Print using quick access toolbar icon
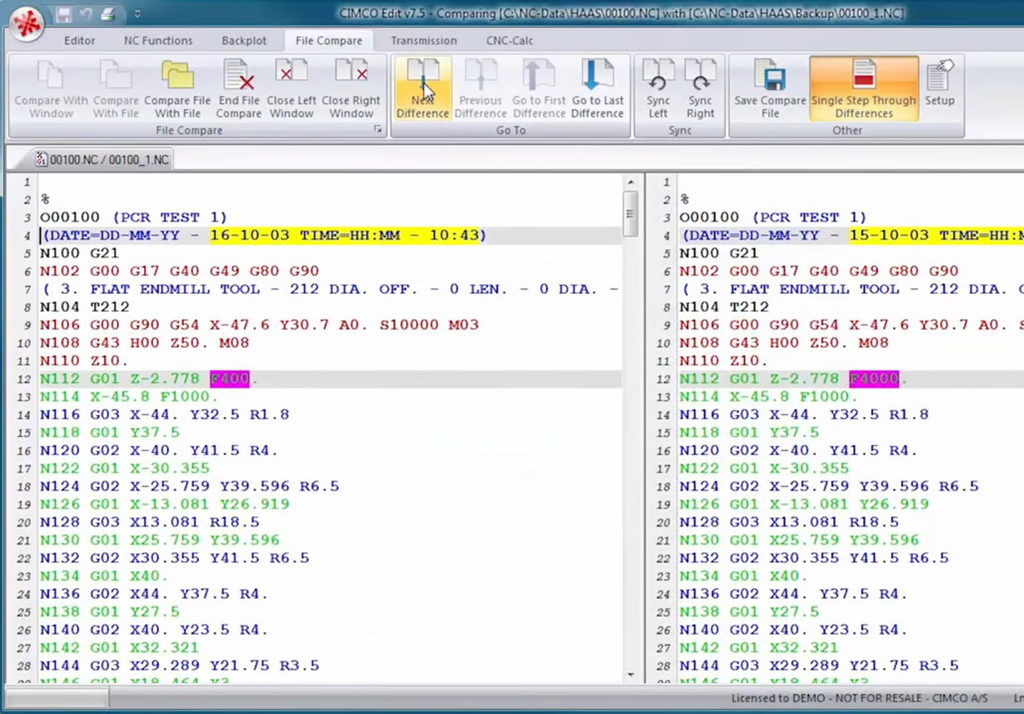Viewport: 1024px width, 714px height. click(x=108, y=14)
